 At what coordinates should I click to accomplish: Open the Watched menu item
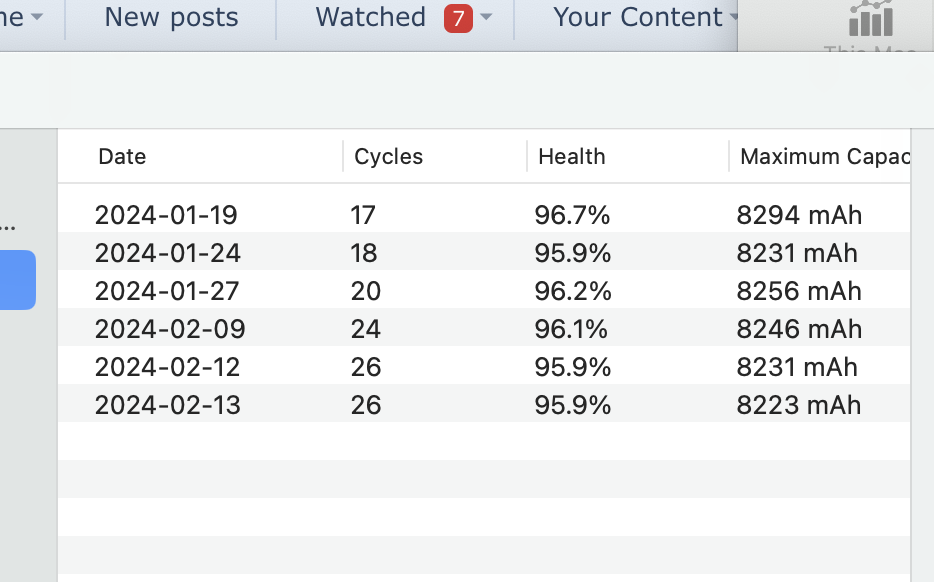[371, 18]
